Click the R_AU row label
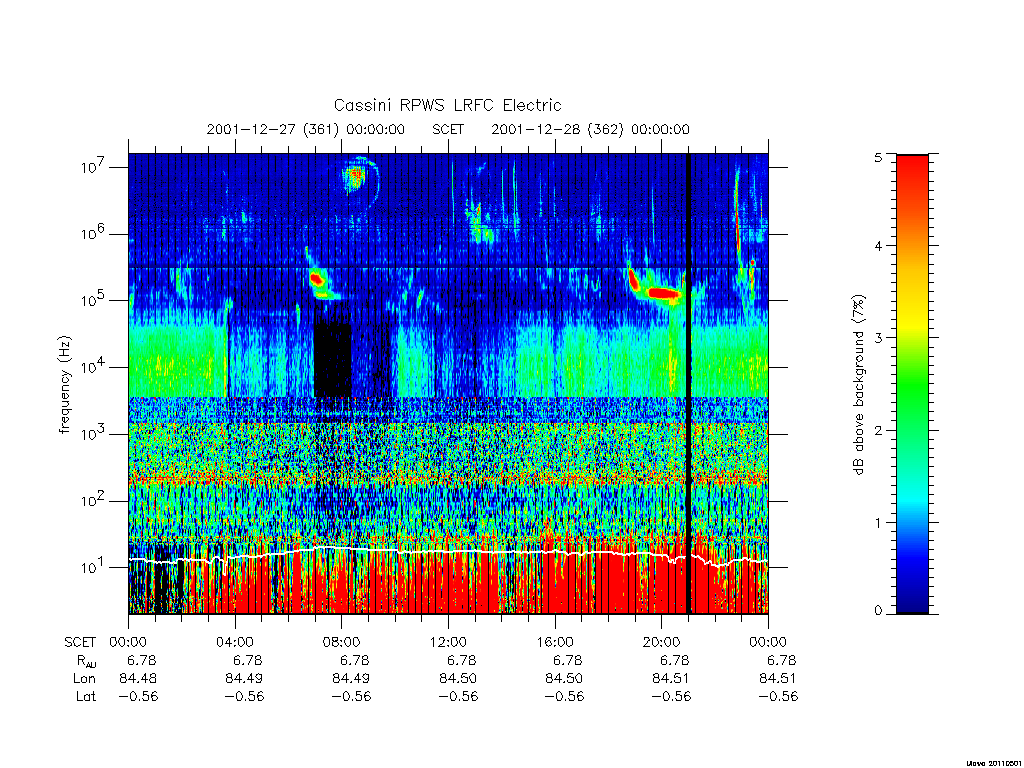 point(86,661)
